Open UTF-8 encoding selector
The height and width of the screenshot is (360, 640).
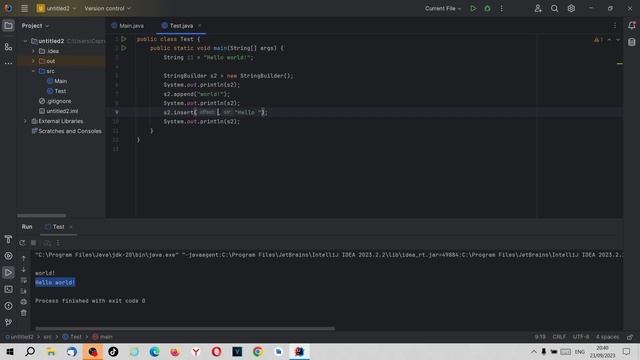coord(581,337)
